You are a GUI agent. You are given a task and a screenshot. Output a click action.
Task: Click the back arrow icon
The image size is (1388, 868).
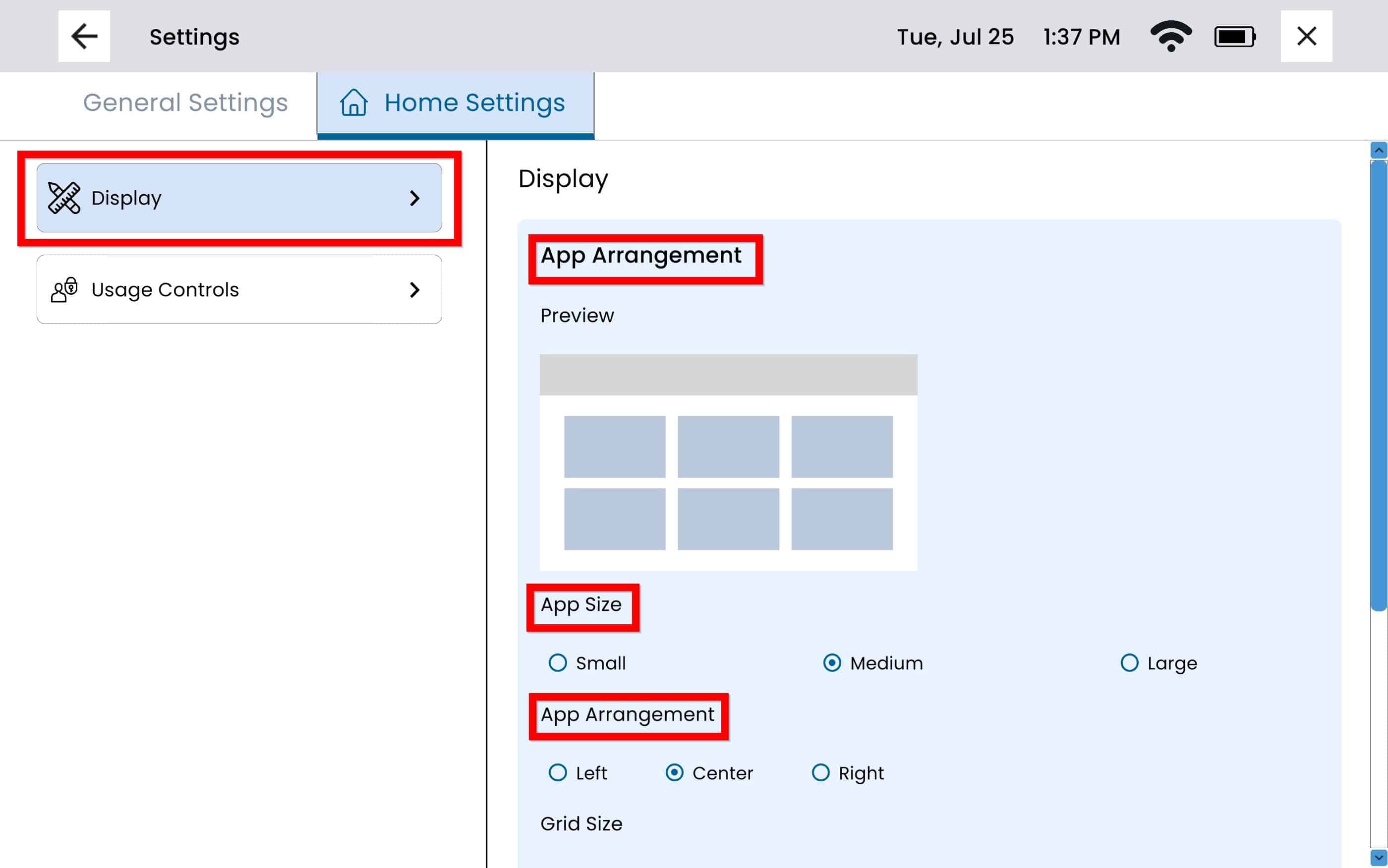tap(84, 36)
